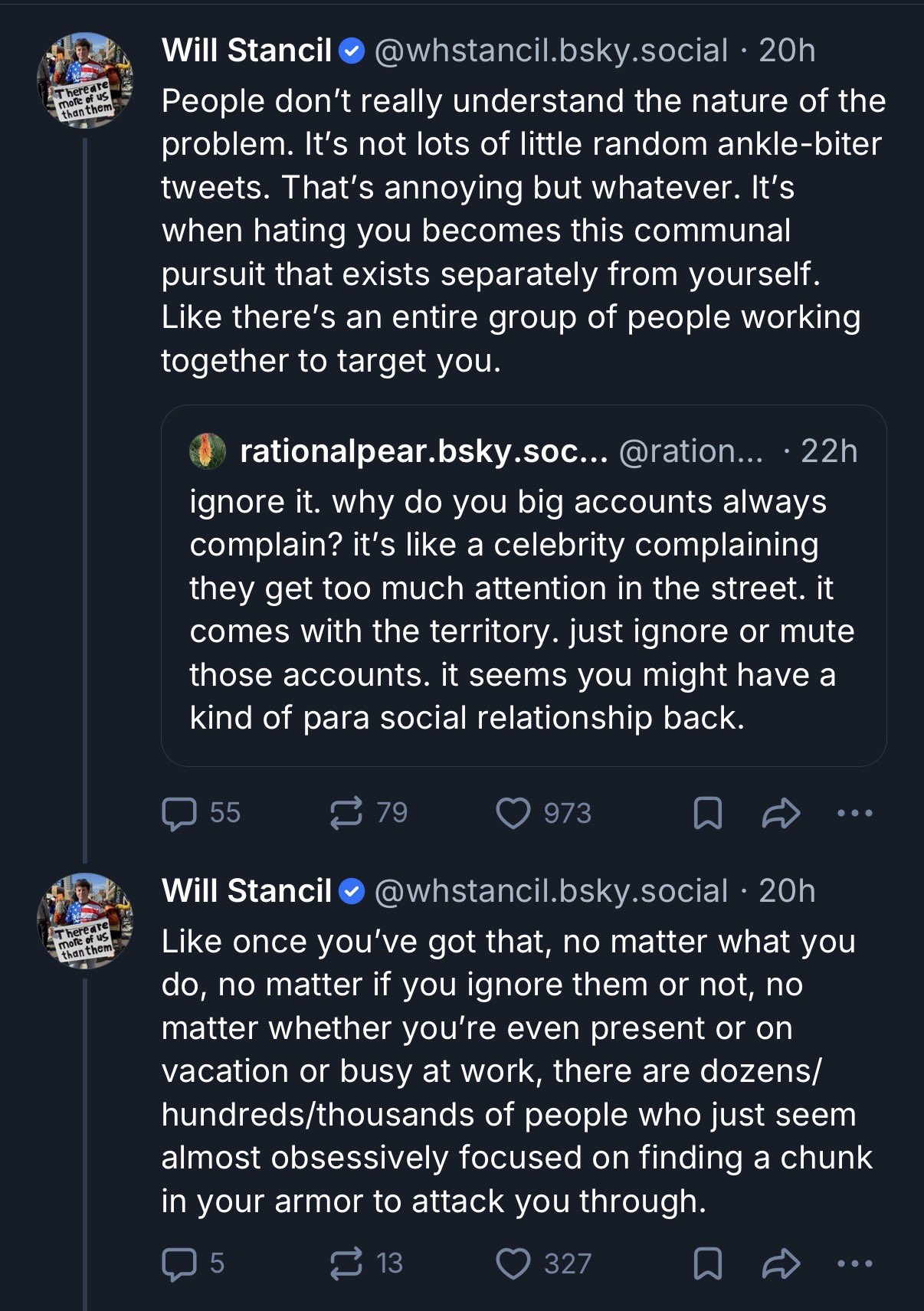The image size is (924, 1311).
Task: Repost the first post with 79 reposts
Action: tap(346, 813)
